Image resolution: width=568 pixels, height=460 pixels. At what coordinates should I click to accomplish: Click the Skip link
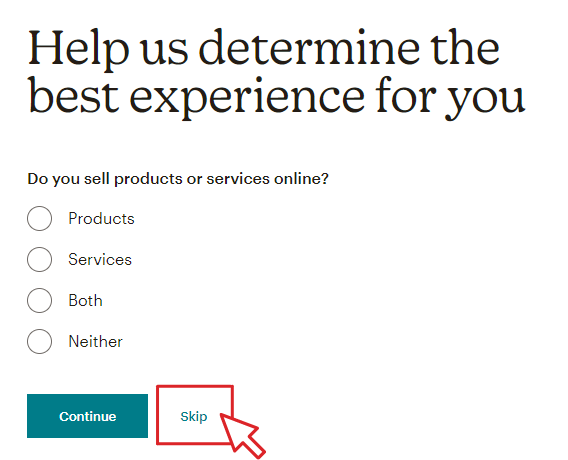pyautogui.click(x=194, y=417)
